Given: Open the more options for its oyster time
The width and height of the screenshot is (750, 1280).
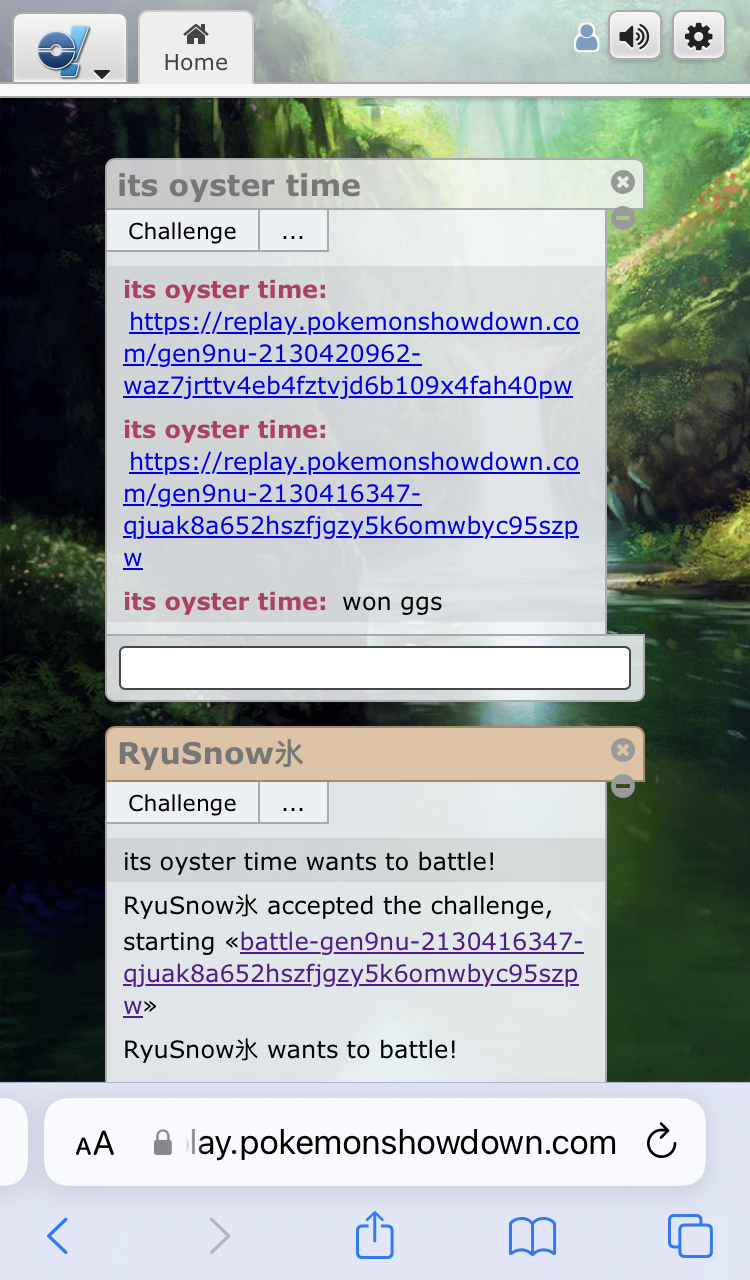Looking at the screenshot, I should point(293,231).
